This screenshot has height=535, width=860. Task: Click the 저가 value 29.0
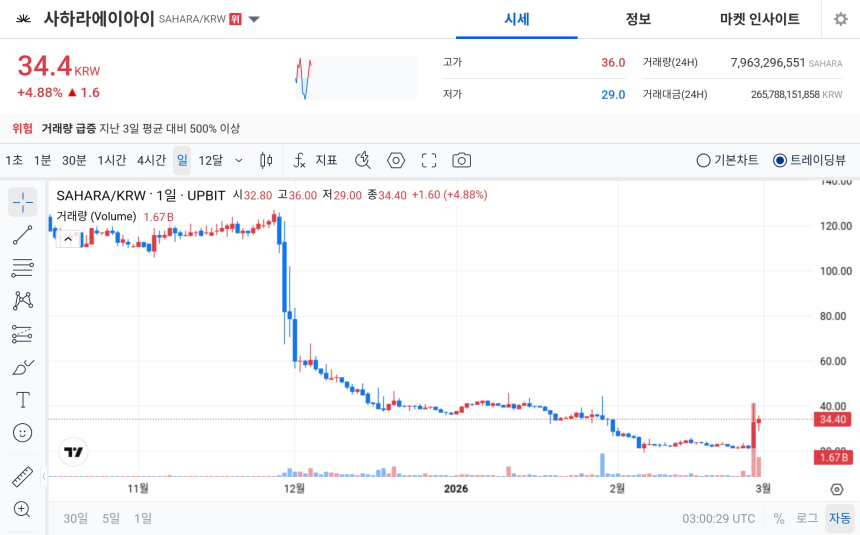click(613, 94)
